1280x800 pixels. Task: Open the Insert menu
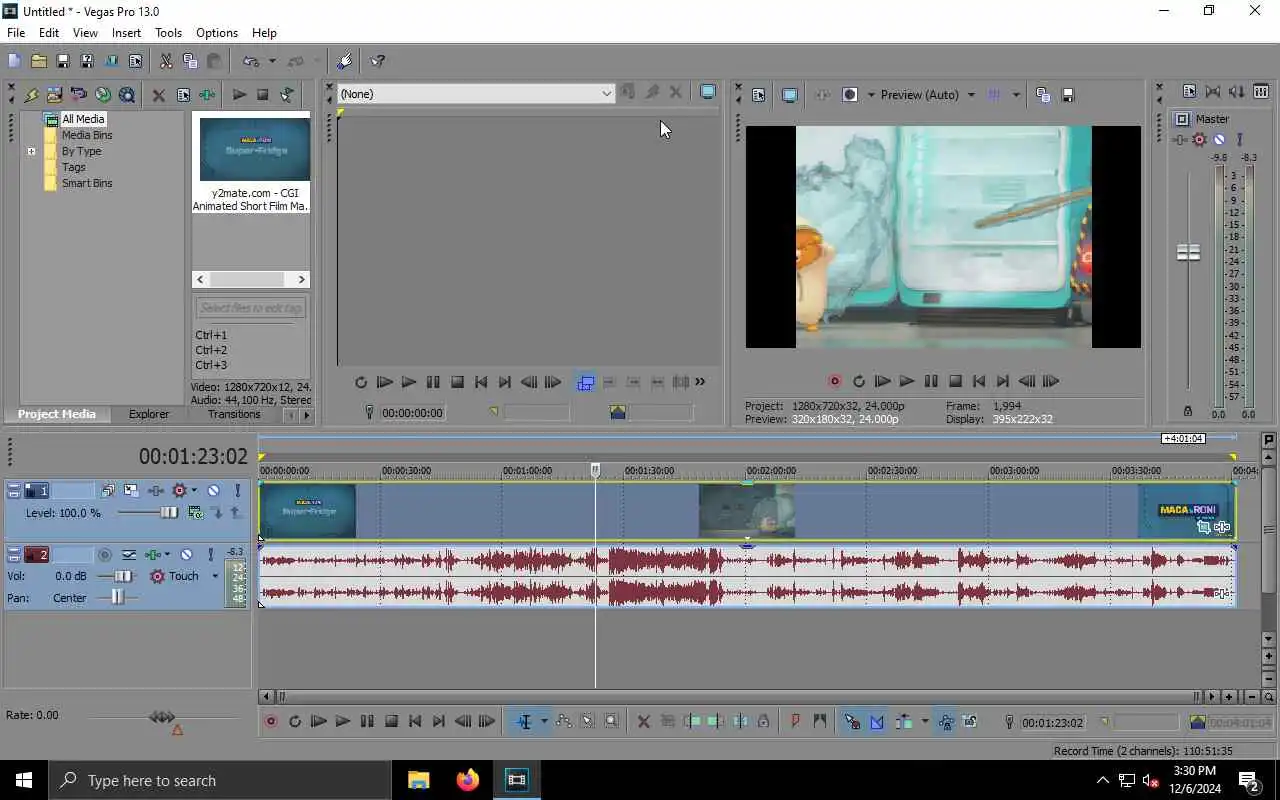tap(126, 33)
